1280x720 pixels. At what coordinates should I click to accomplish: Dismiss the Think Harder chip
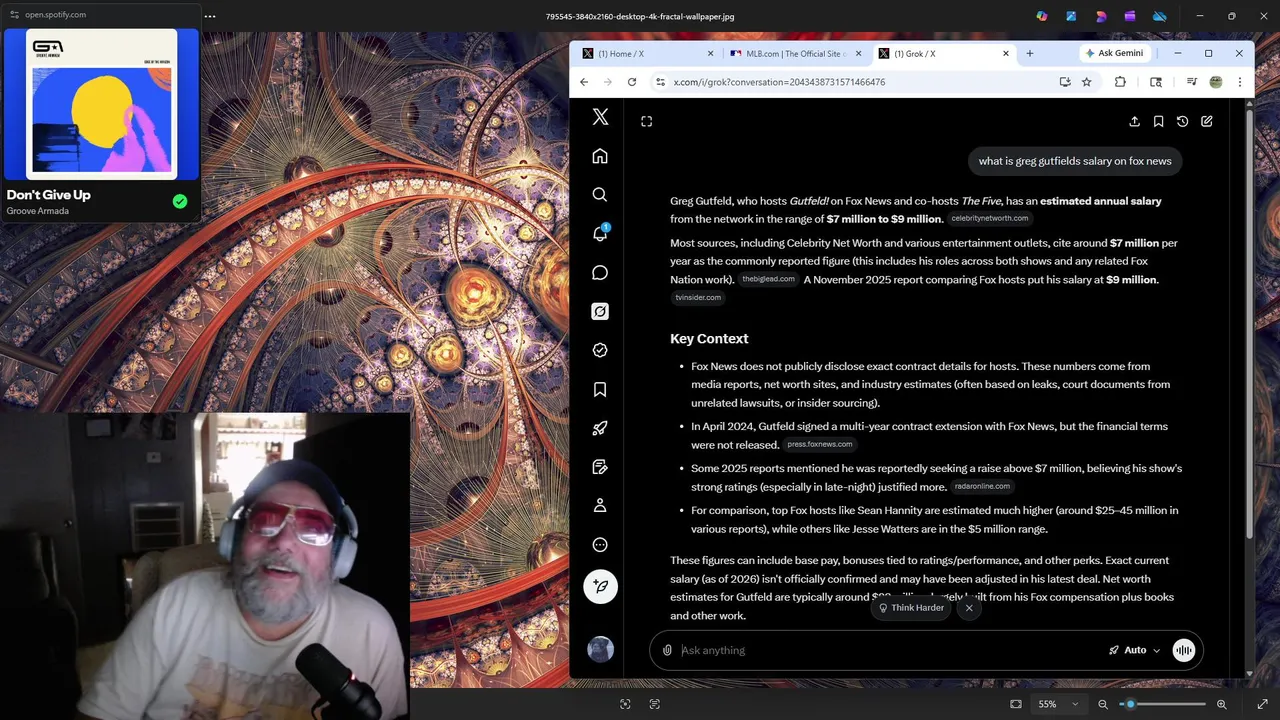[x=969, y=608]
